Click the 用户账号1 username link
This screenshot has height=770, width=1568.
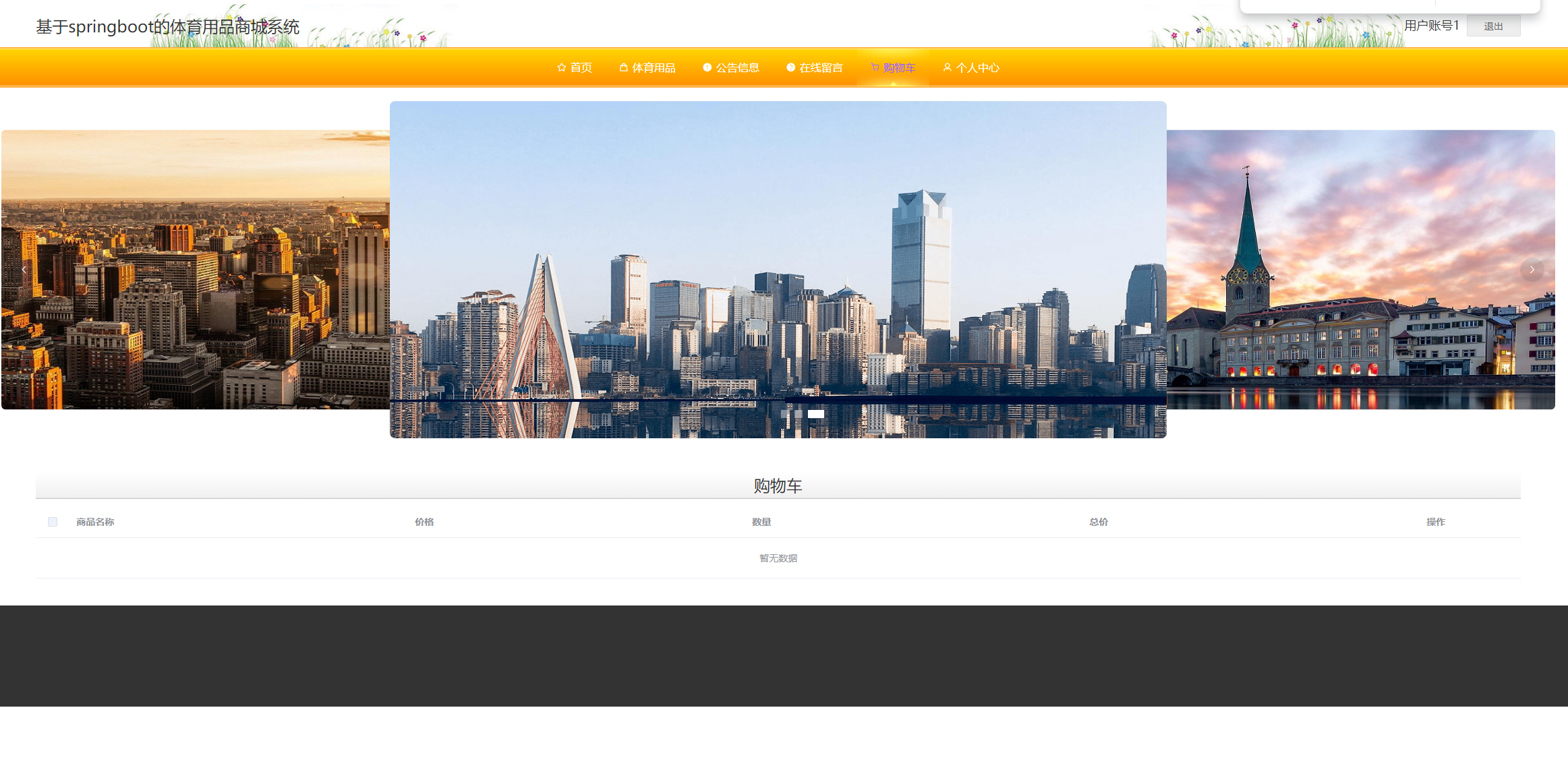pyautogui.click(x=1431, y=26)
